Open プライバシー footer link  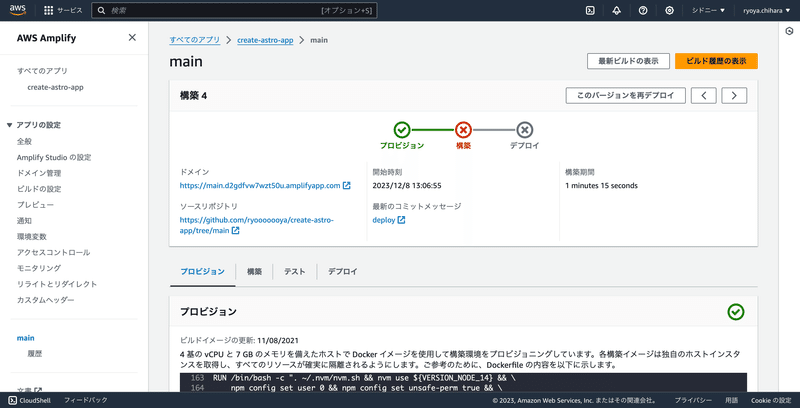coord(693,400)
